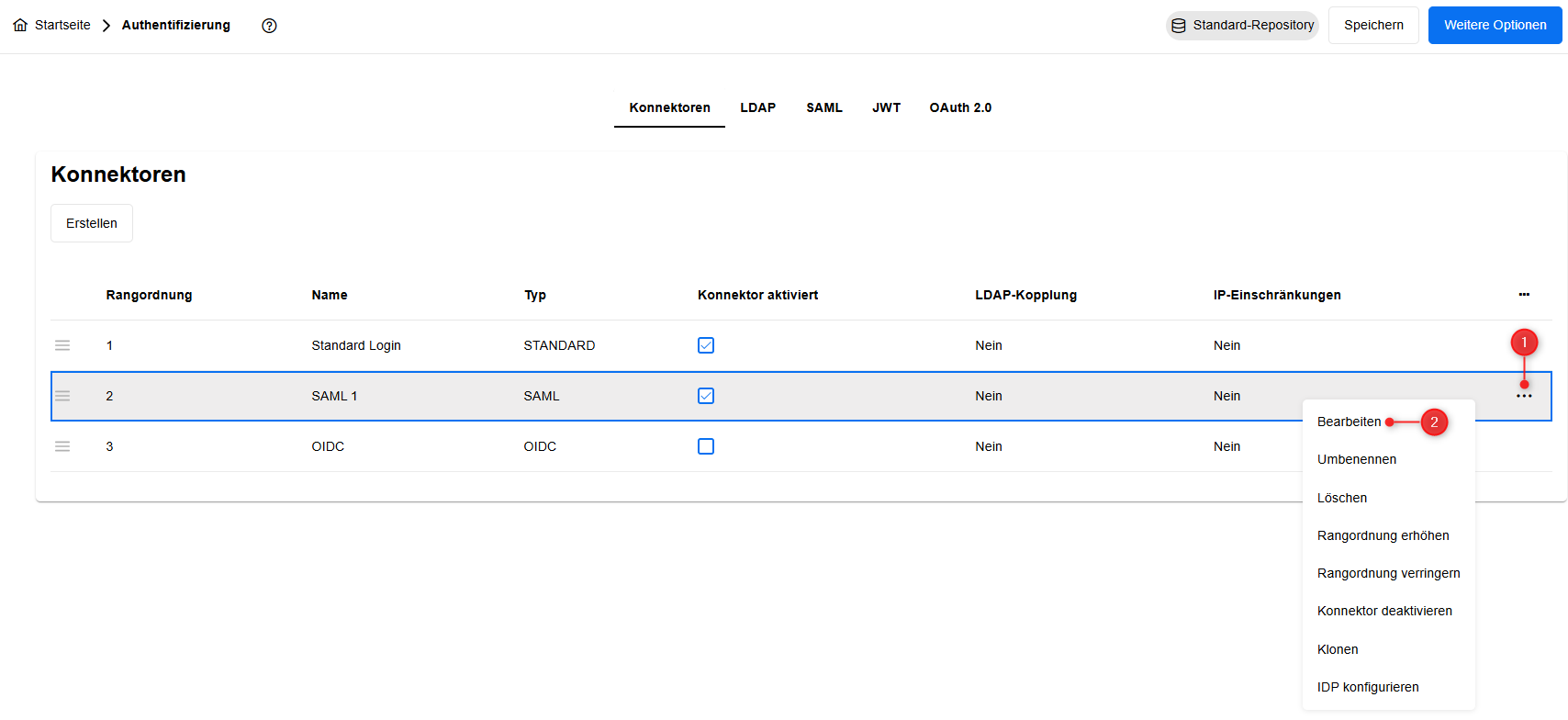1568x720 pixels.
Task: Click the Standard-Repository database icon
Action: tap(1179, 26)
